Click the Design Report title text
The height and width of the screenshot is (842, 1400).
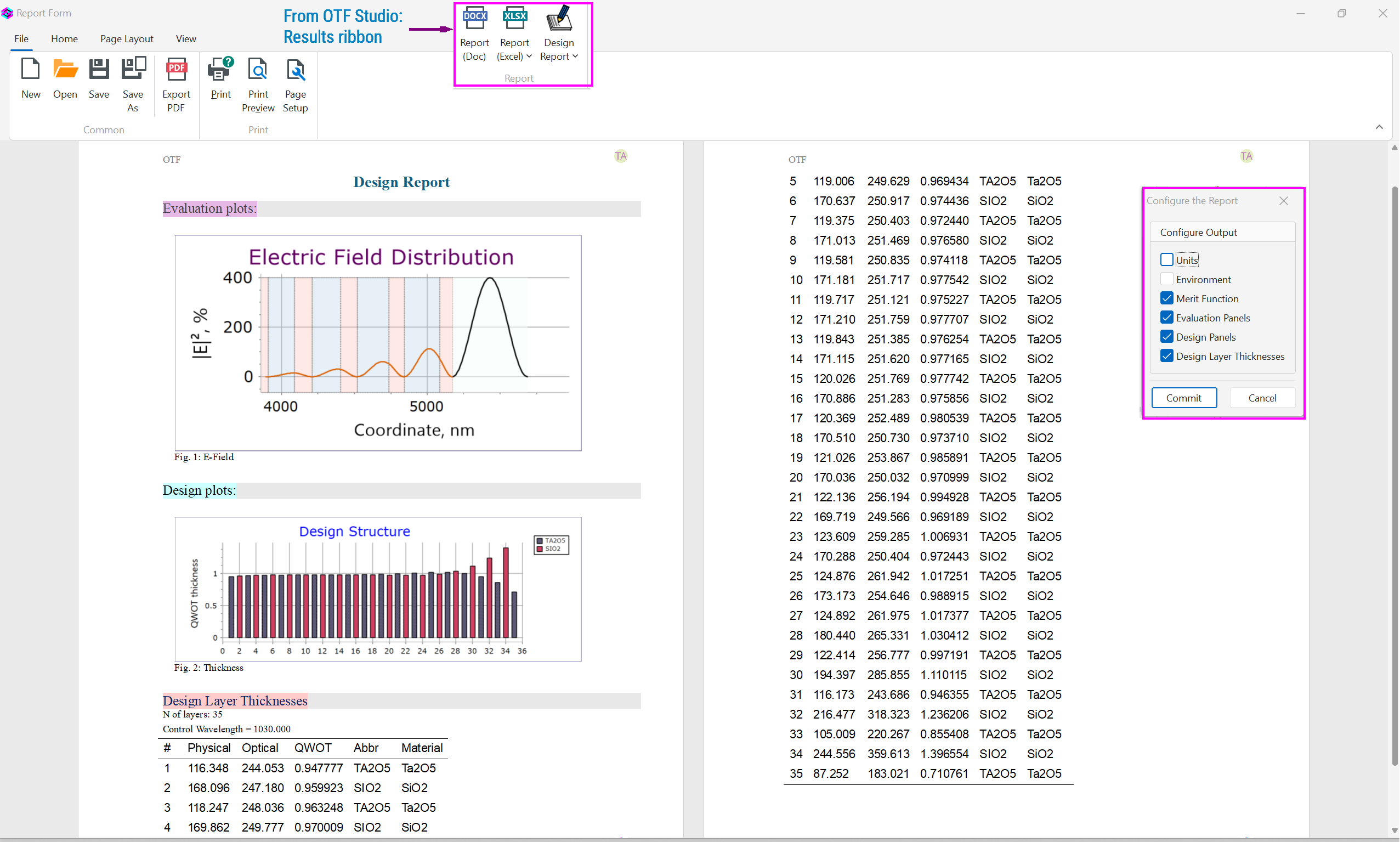pos(401,182)
